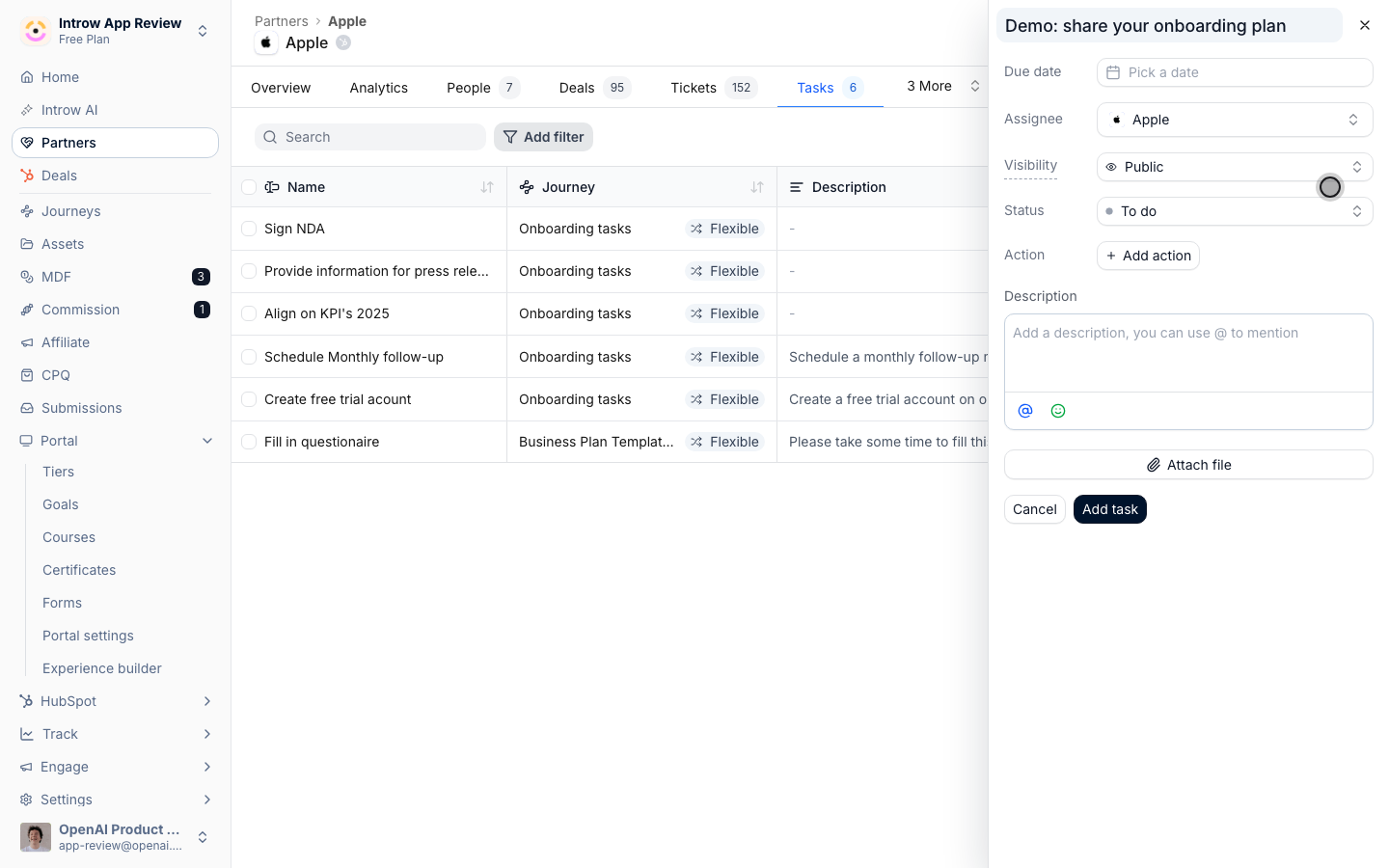Go to Home in sidebar

(115, 77)
